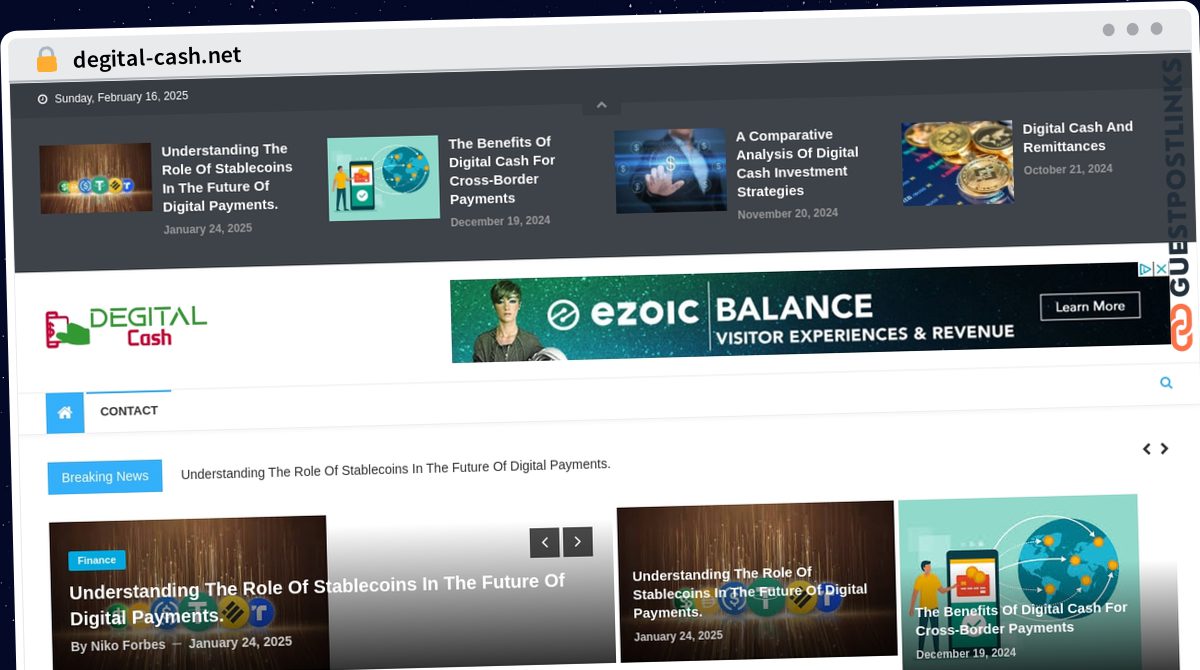Open the search magnifier icon
This screenshot has height=670, width=1200.
point(1166,382)
